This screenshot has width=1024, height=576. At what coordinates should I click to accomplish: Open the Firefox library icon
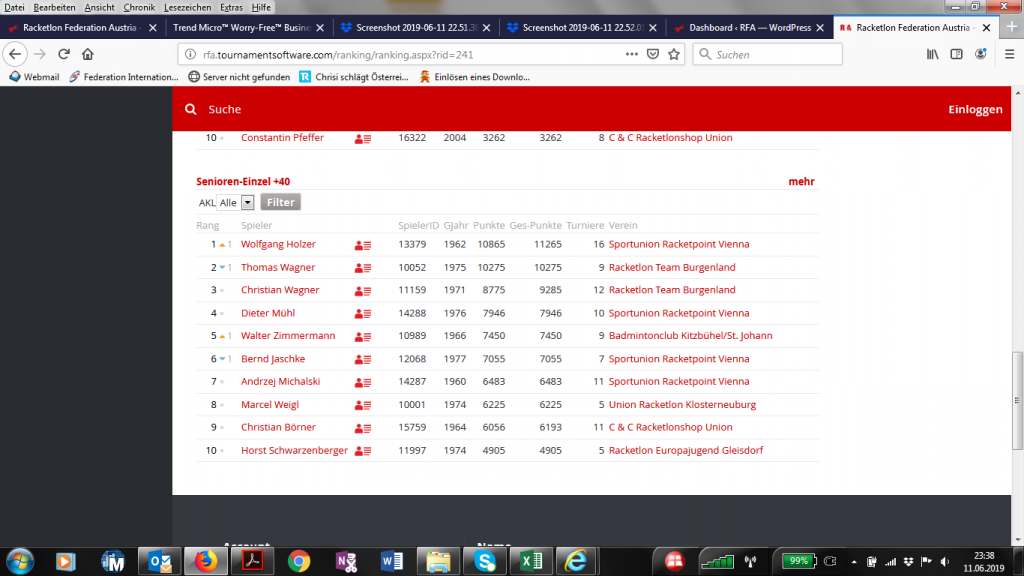click(933, 54)
